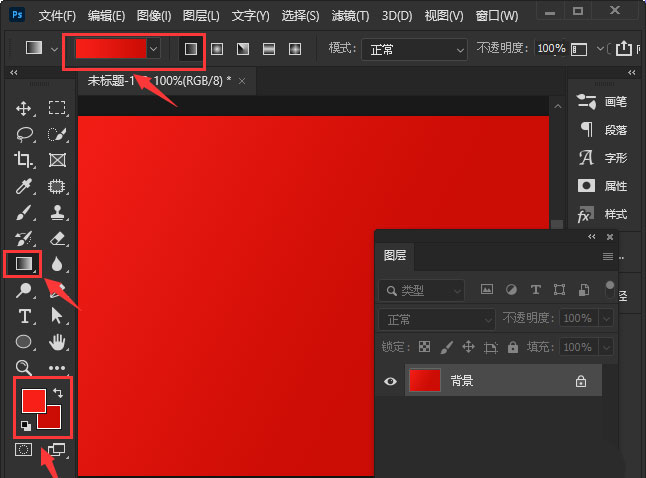Open the 编辑(E) menu
The image size is (646, 478).
106,16
